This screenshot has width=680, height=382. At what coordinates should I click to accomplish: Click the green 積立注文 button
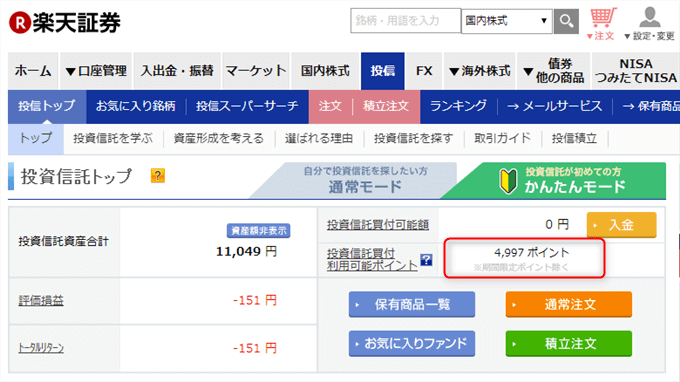(x=569, y=344)
